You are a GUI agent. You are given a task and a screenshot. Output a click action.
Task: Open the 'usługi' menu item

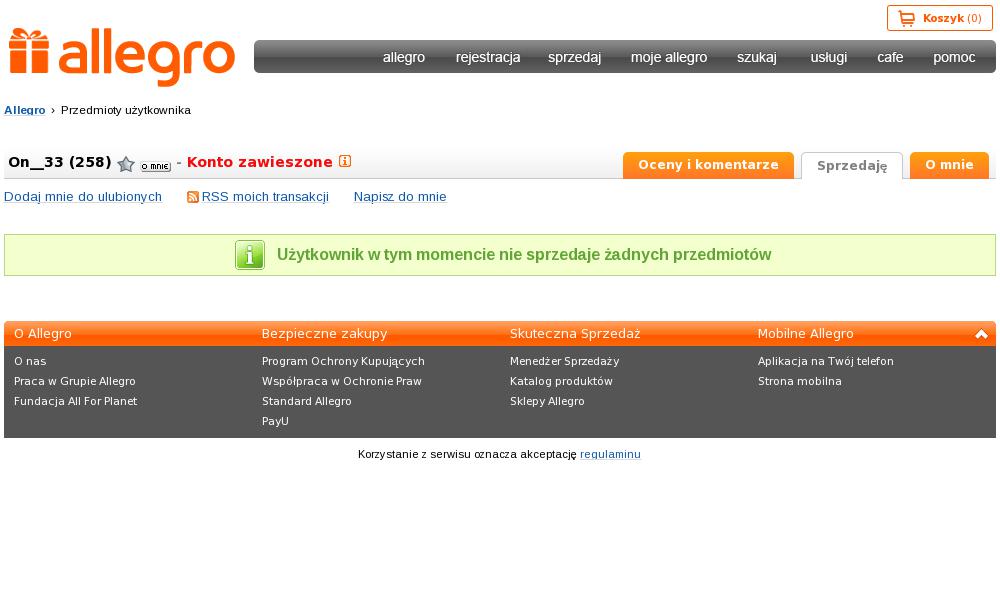tap(828, 57)
